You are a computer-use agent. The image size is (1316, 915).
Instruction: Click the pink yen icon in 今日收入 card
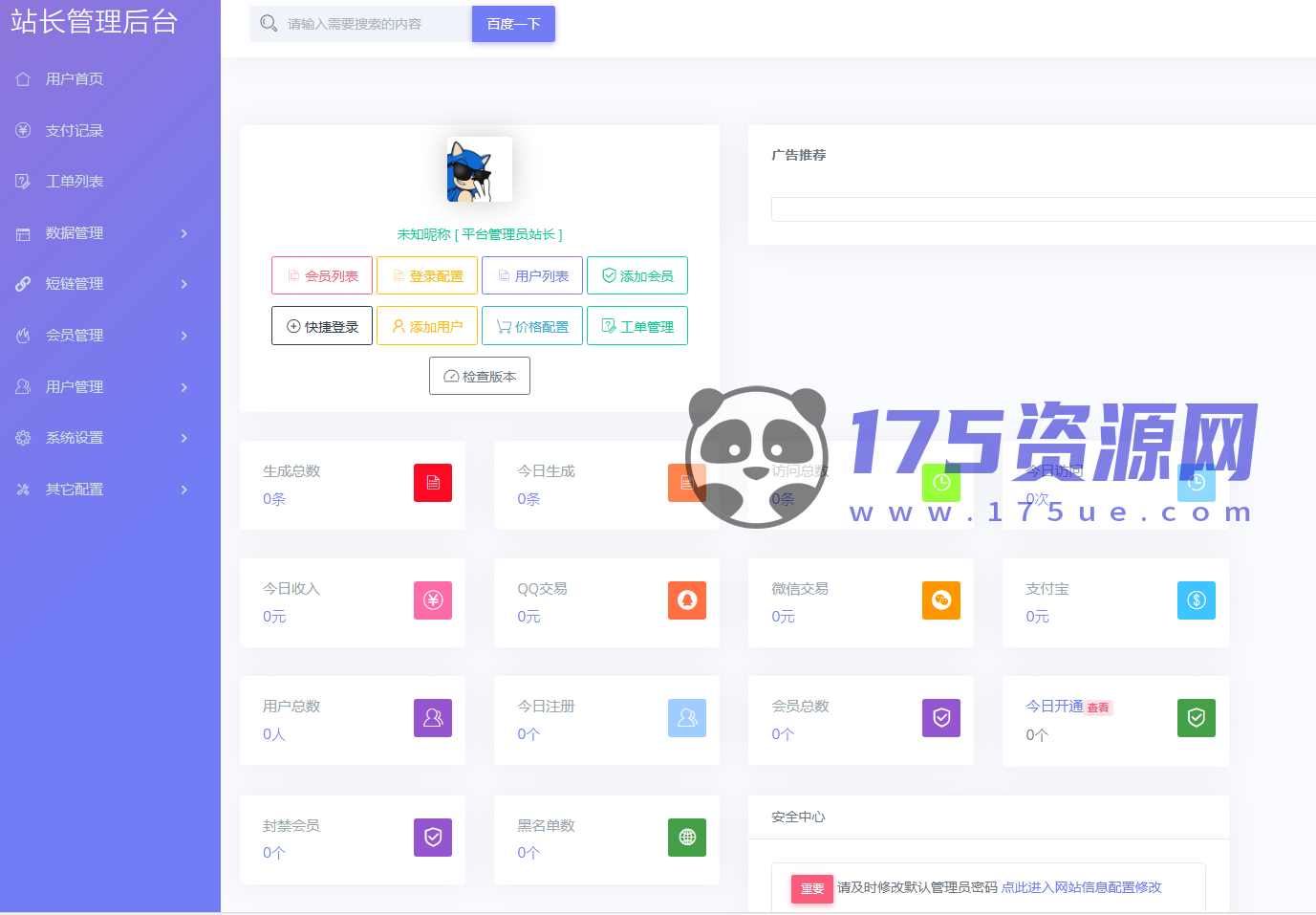coord(433,600)
